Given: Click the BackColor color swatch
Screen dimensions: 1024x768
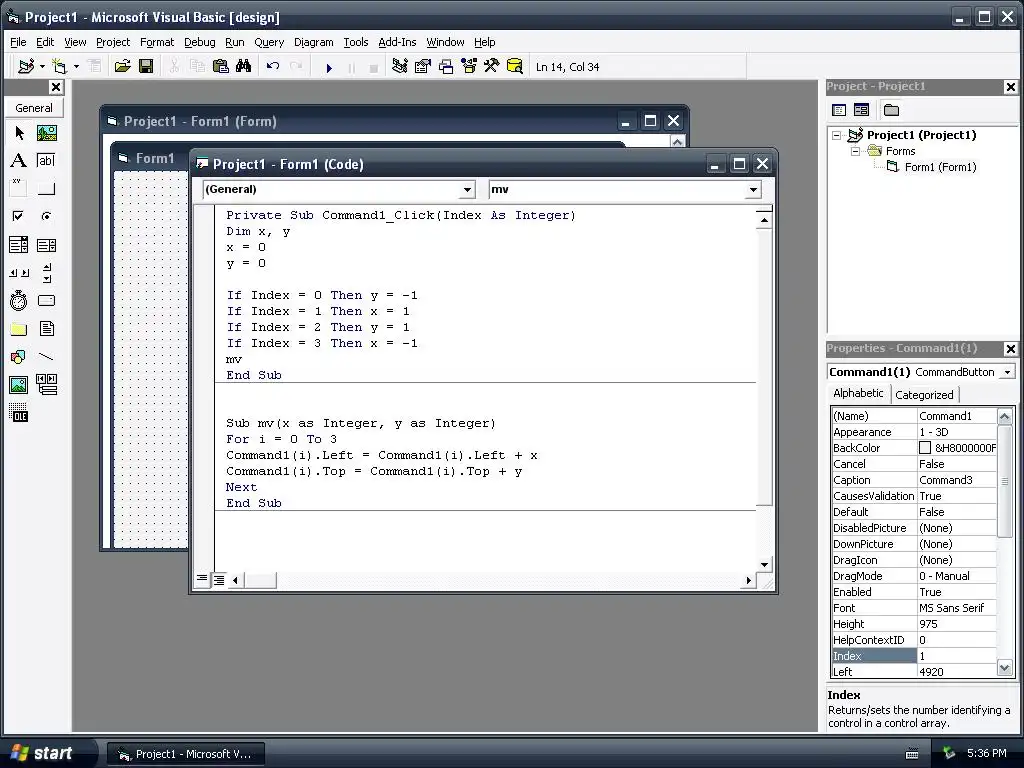Looking at the screenshot, I should [x=925, y=448].
